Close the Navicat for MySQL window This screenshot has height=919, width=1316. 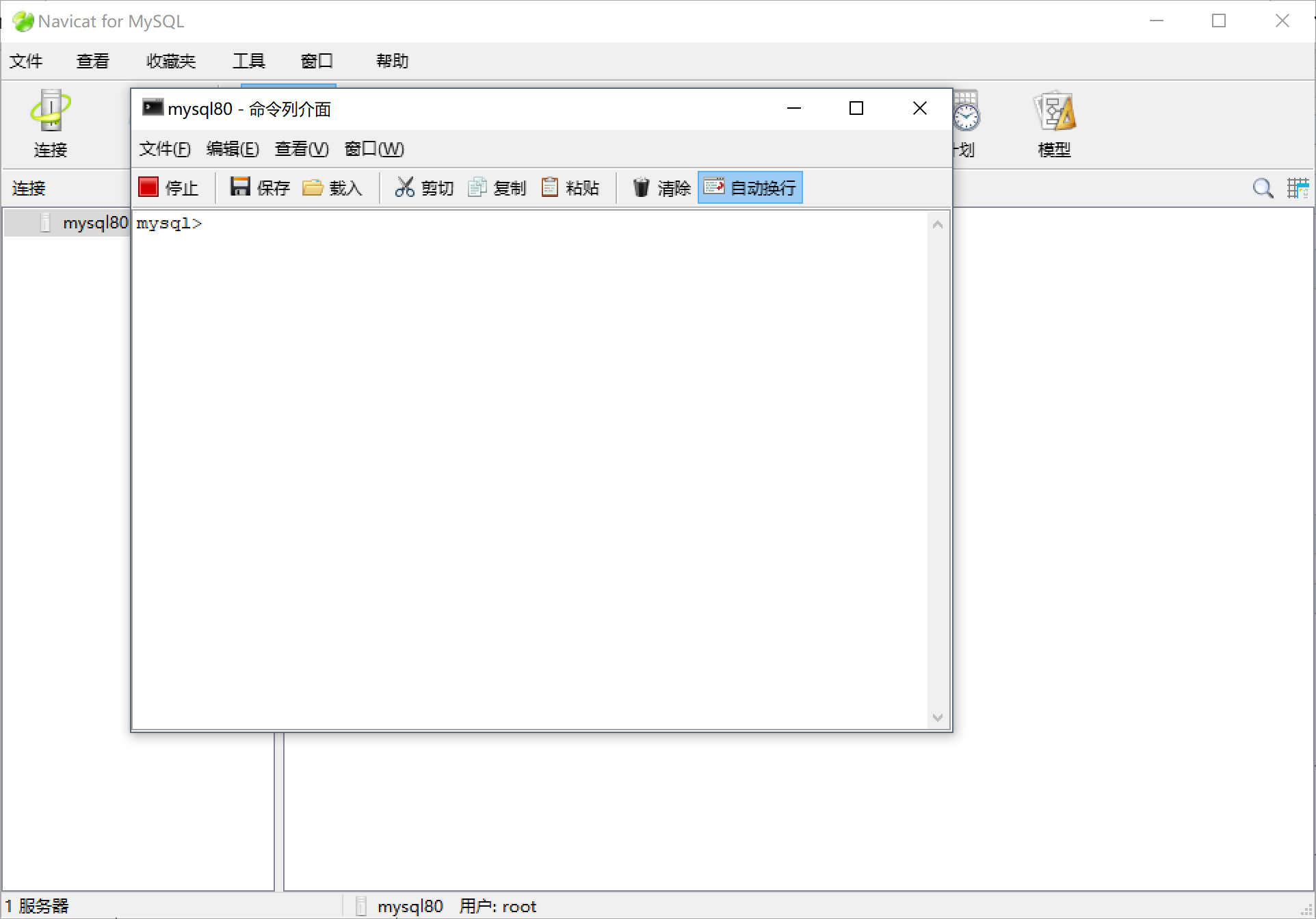[x=1282, y=21]
